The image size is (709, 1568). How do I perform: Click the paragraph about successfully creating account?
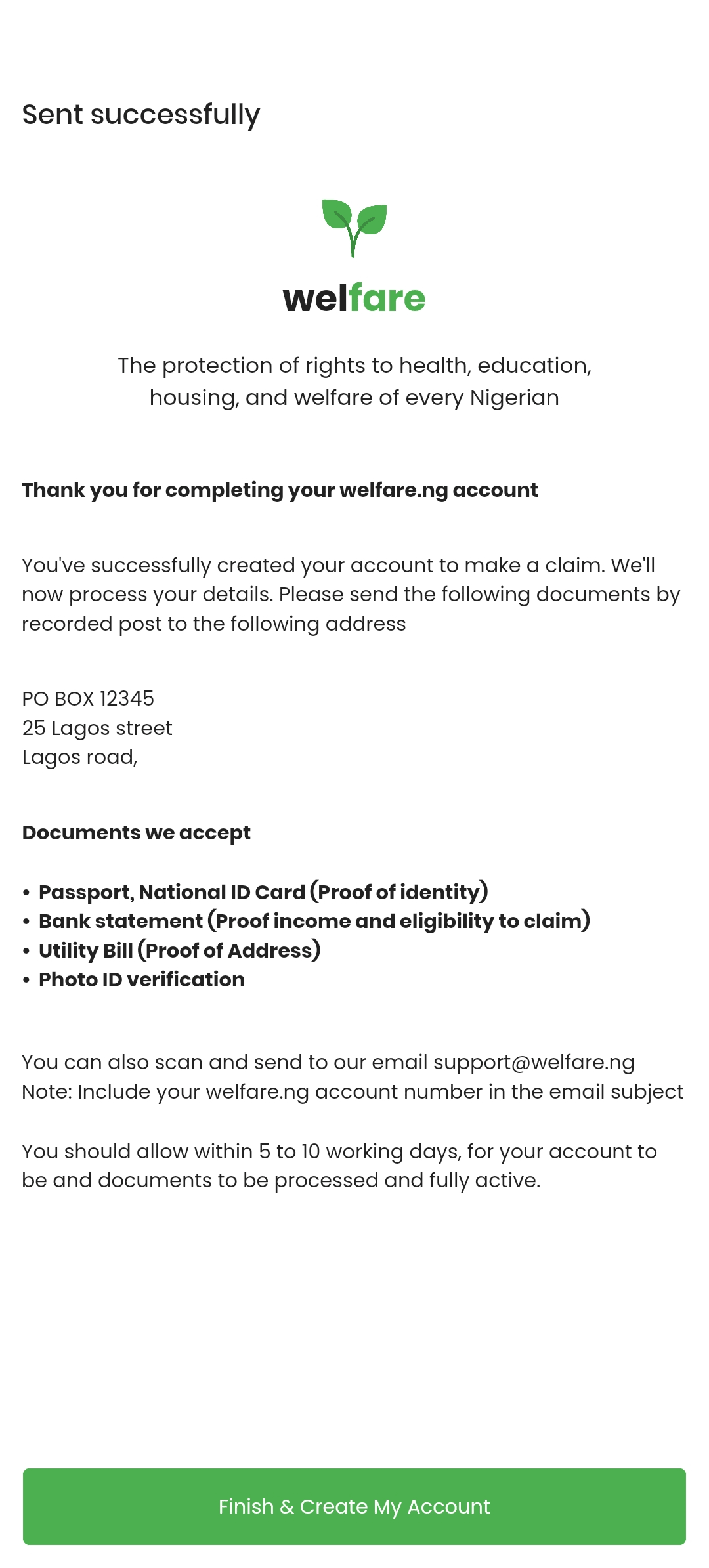pos(351,594)
